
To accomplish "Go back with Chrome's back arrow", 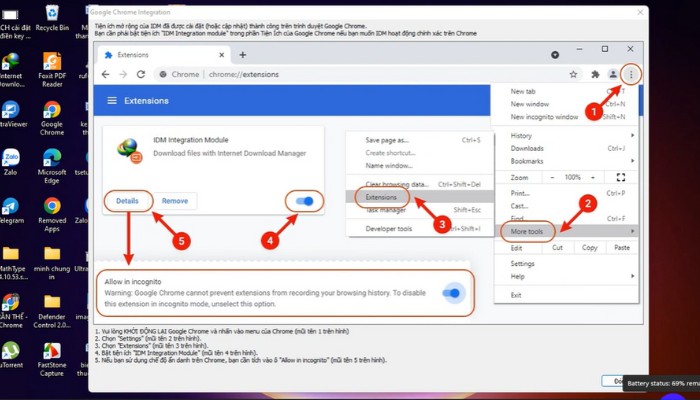I will point(105,74).
